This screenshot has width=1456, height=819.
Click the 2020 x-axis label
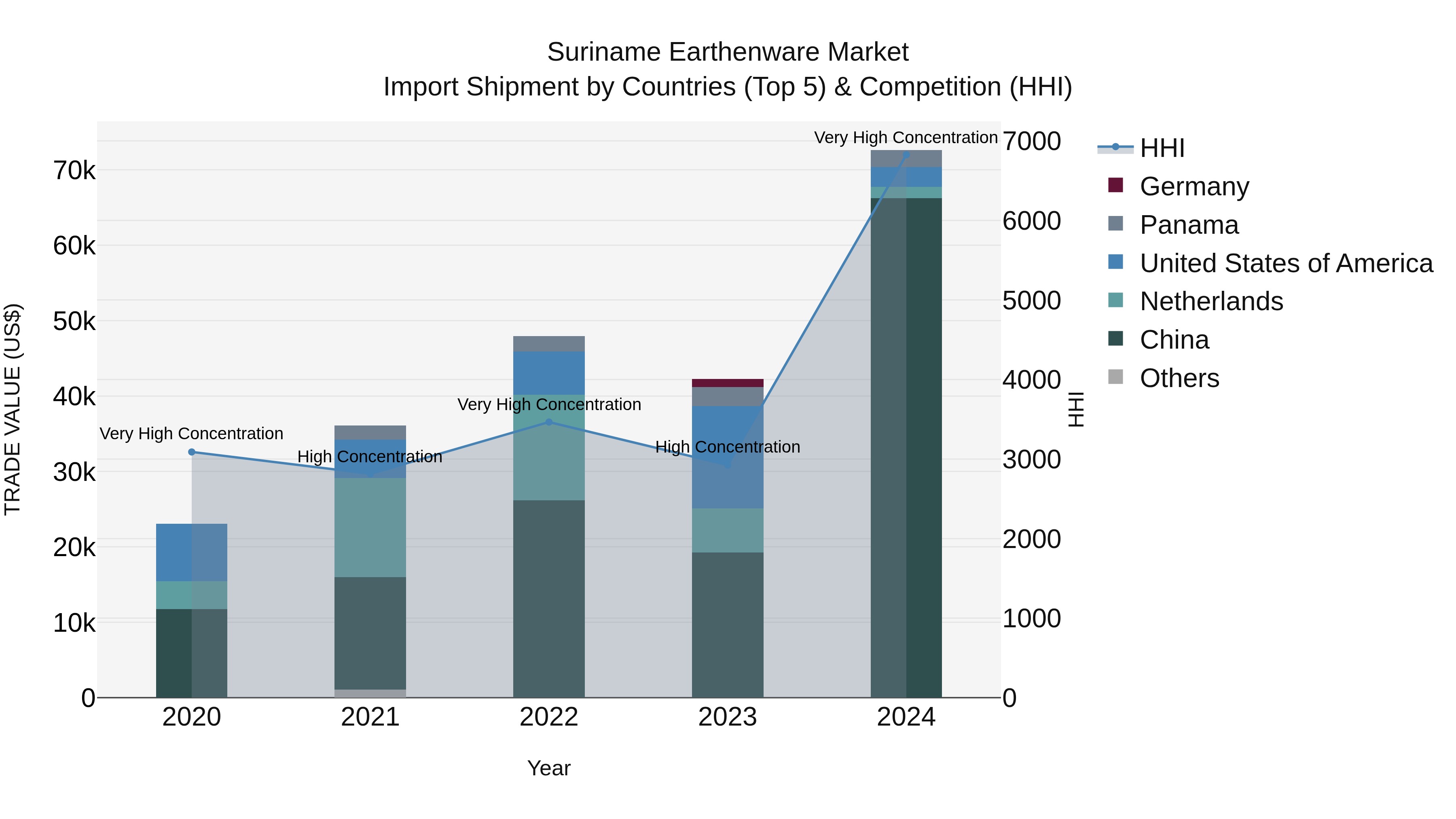coord(192,717)
